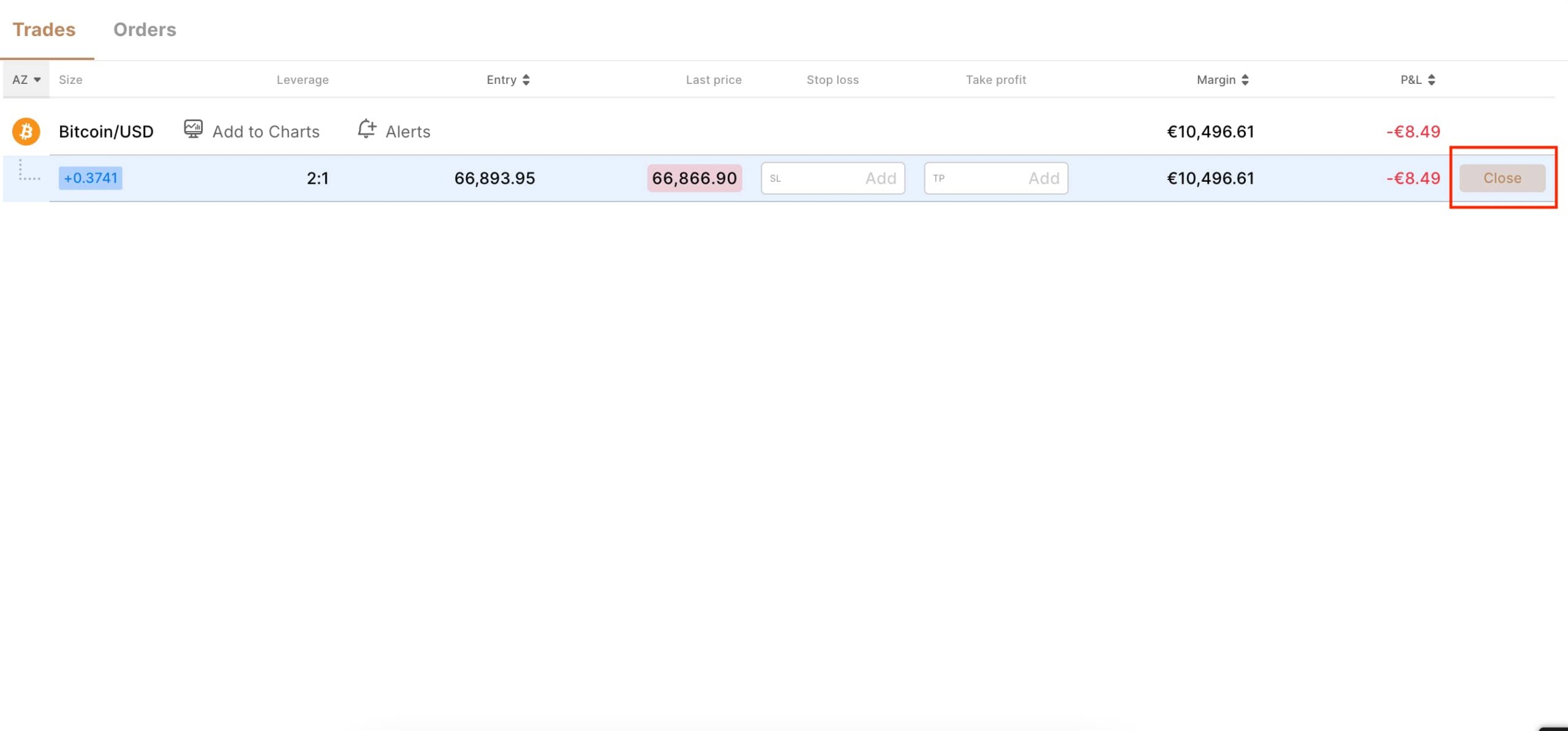The width and height of the screenshot is (1568, 731).
Task: Open the AZ sort dropdown
Action: [26, 80]
